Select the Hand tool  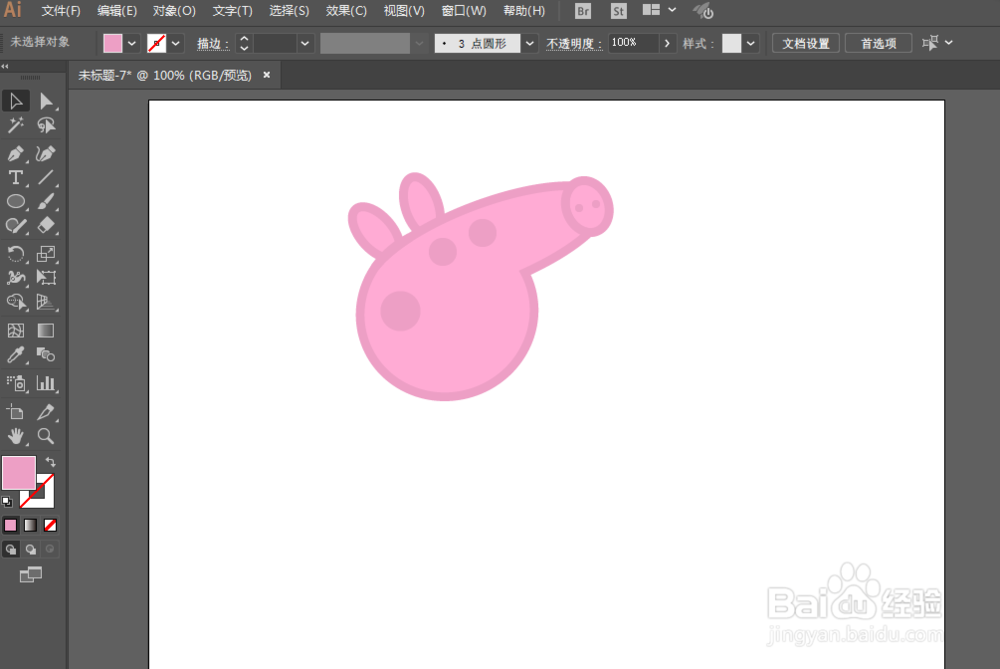pos(15,436)
